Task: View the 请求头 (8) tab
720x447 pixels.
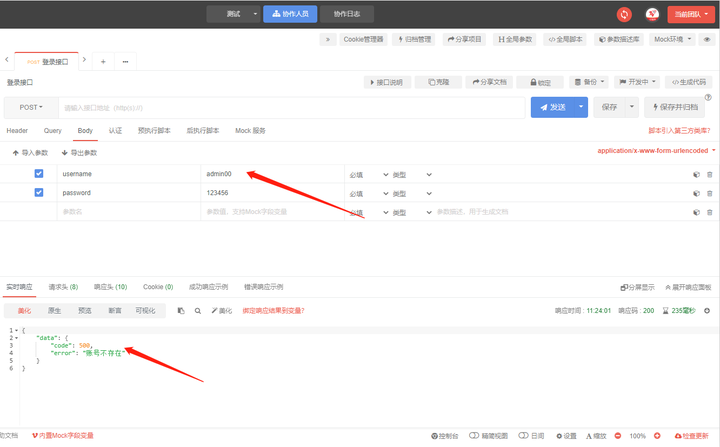Action: point(63,287)
